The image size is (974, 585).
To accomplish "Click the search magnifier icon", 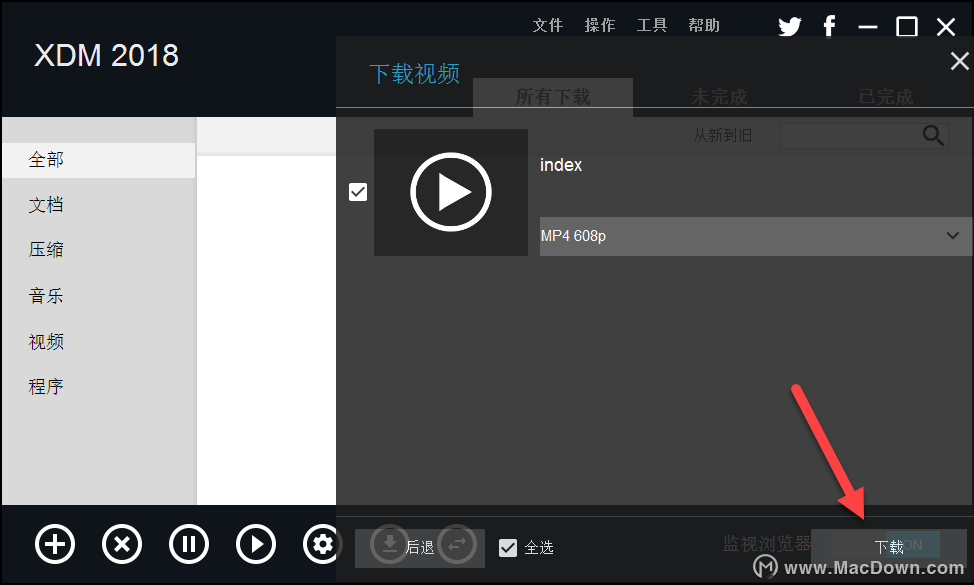I will tap(933, 135).
